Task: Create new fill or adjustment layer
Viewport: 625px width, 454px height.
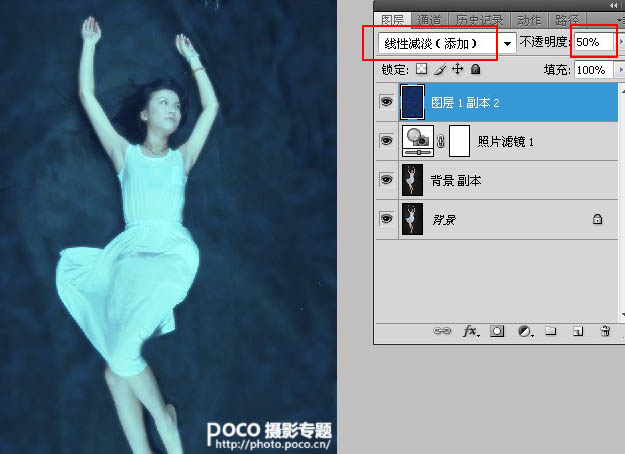Action: (525, 331)
